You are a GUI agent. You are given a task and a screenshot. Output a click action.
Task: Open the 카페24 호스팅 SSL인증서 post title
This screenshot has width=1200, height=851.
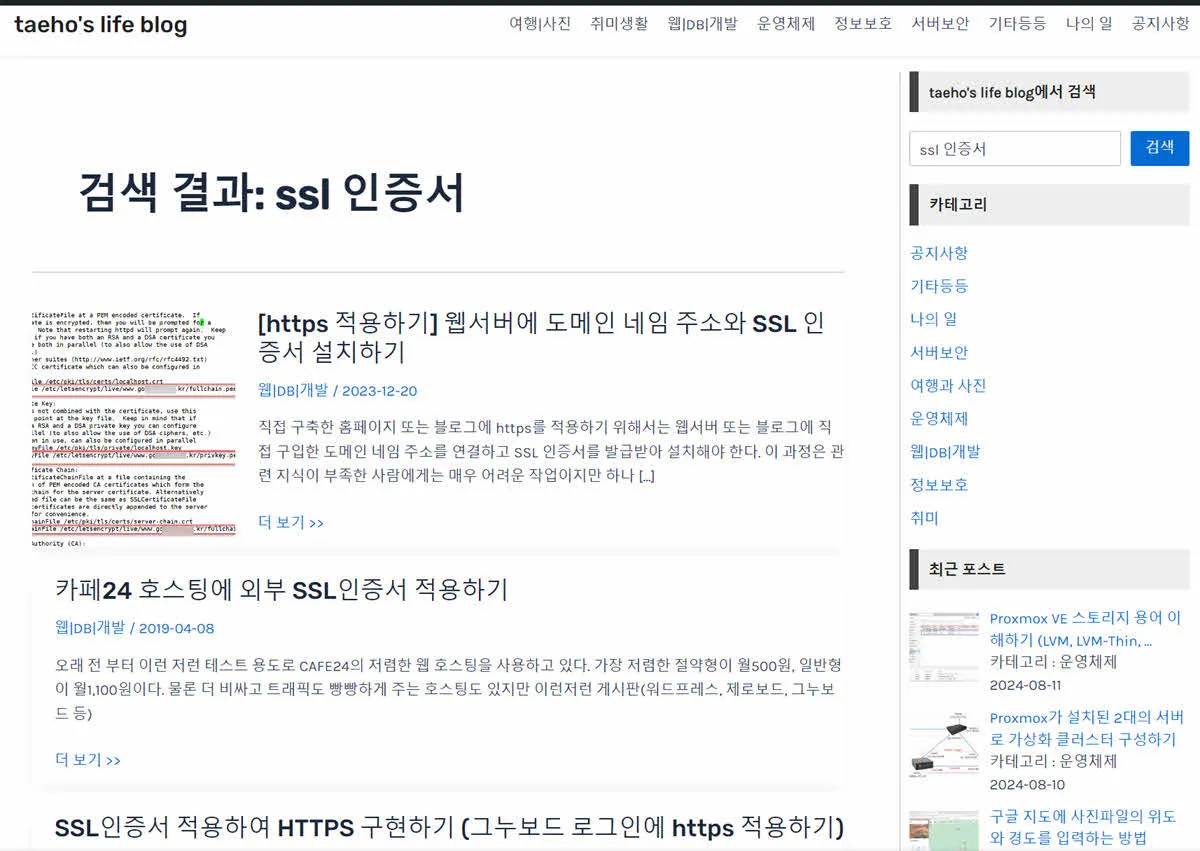(x=283, y=591)
